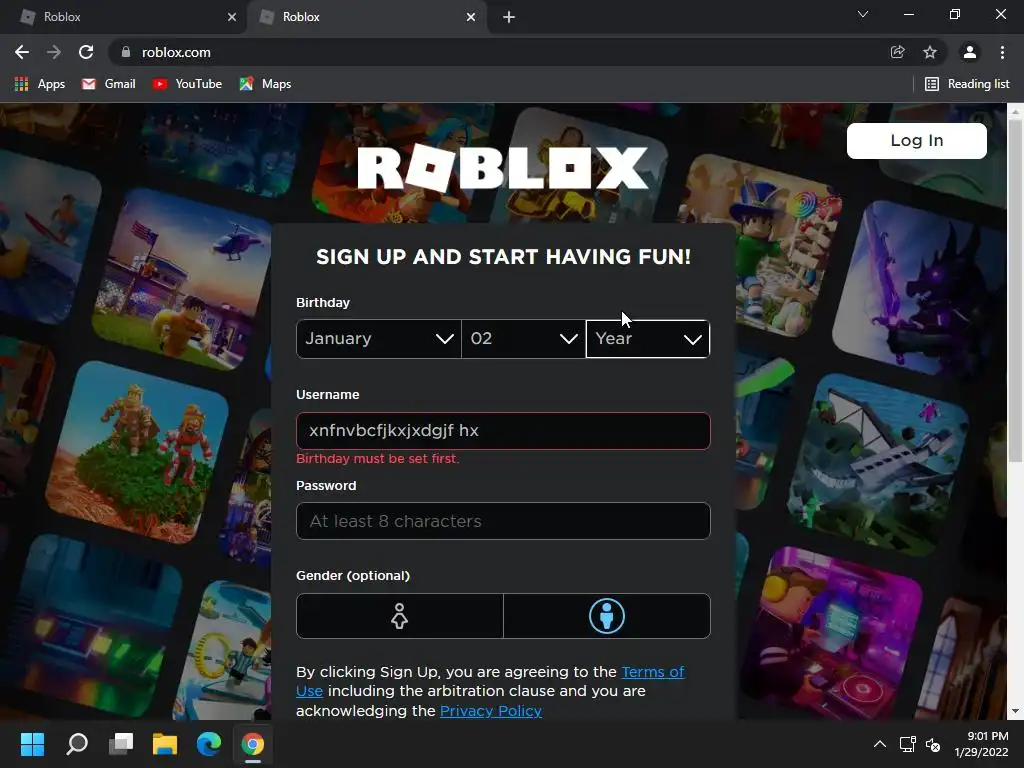Reload the Roblox page
This screenshot has height=768, width=1024.
(86, 52)
